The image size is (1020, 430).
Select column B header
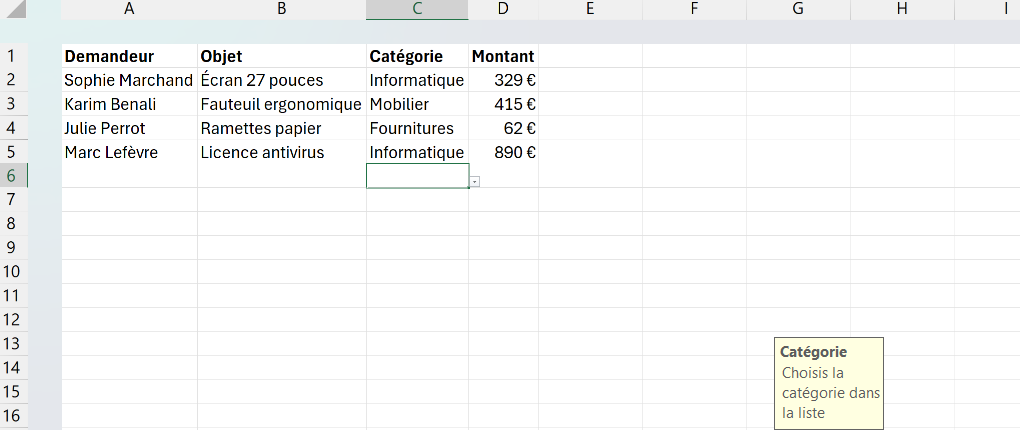[x=282, y=9]
